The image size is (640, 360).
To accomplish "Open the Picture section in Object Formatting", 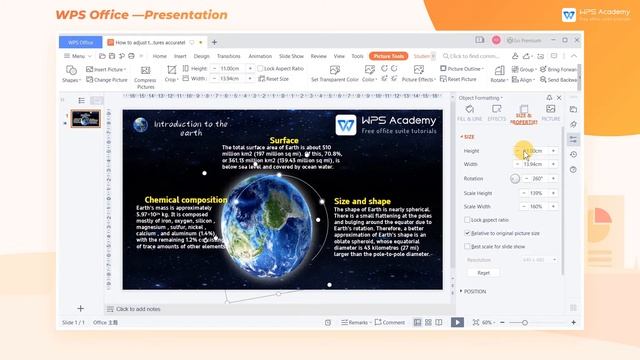I will tap(551, 113).
